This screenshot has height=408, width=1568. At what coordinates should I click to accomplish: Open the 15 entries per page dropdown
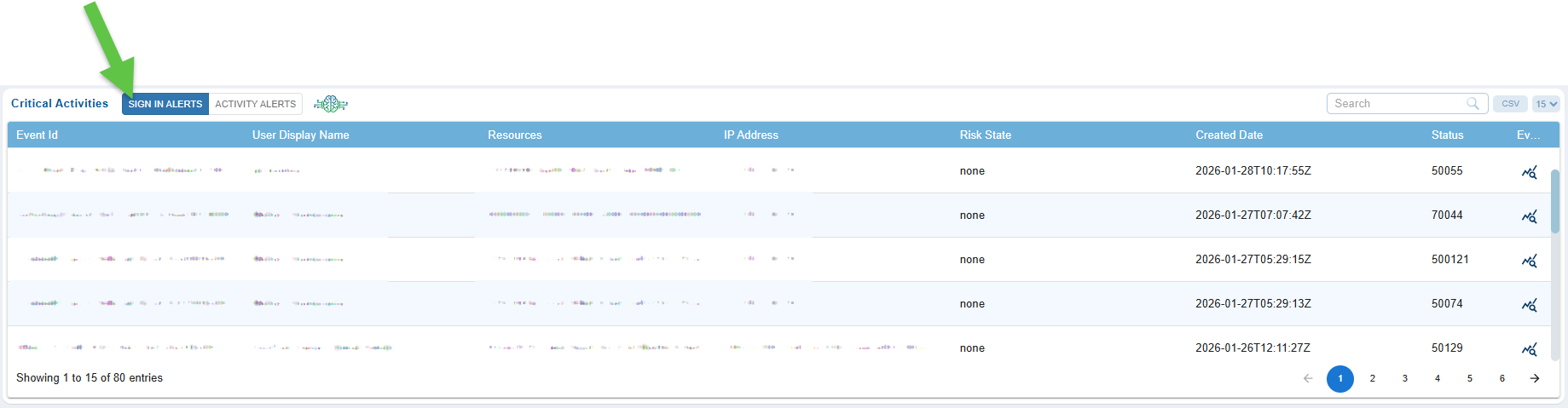click(x=1546, y=104)
